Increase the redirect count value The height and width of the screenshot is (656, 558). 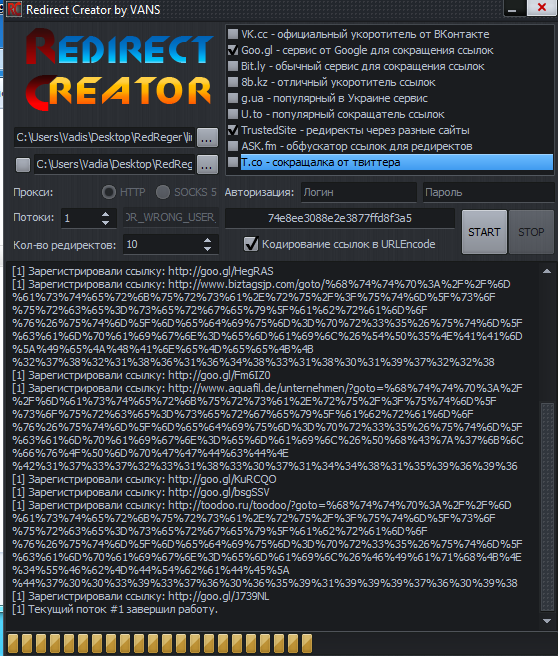(207, 240)
